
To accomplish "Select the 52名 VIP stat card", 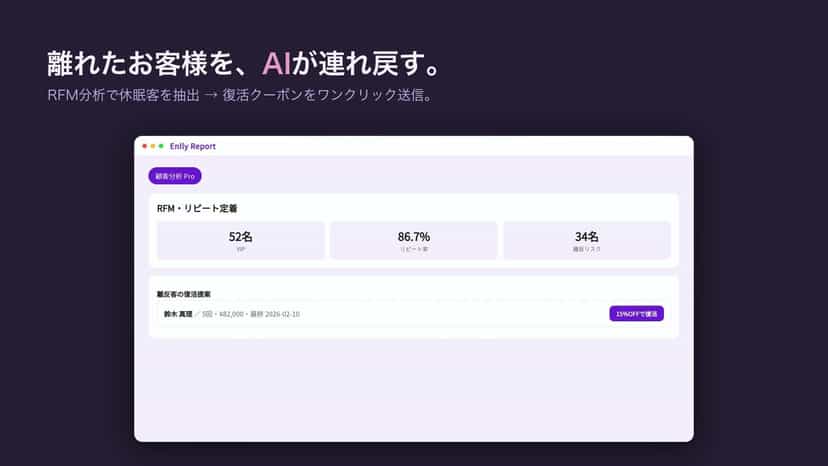I will [x=241, y=240].
